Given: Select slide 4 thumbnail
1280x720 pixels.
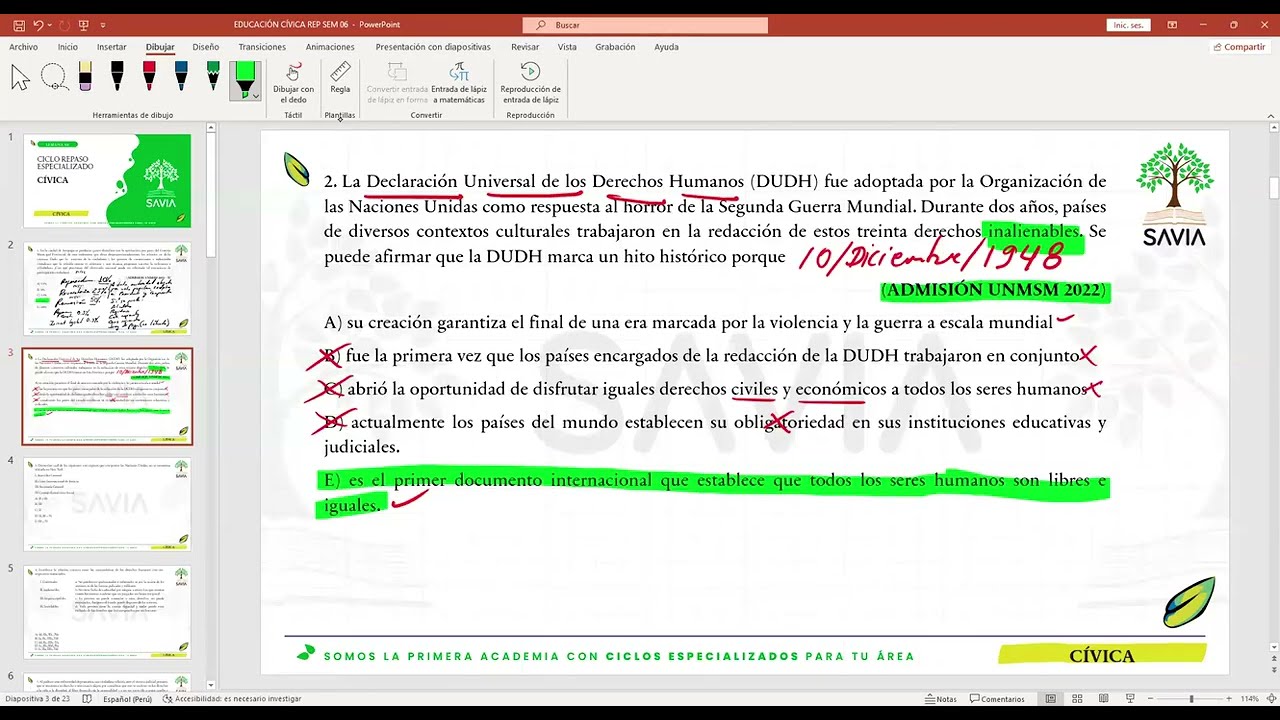Looking at the screenshot, I should click(x=107, y=504).
